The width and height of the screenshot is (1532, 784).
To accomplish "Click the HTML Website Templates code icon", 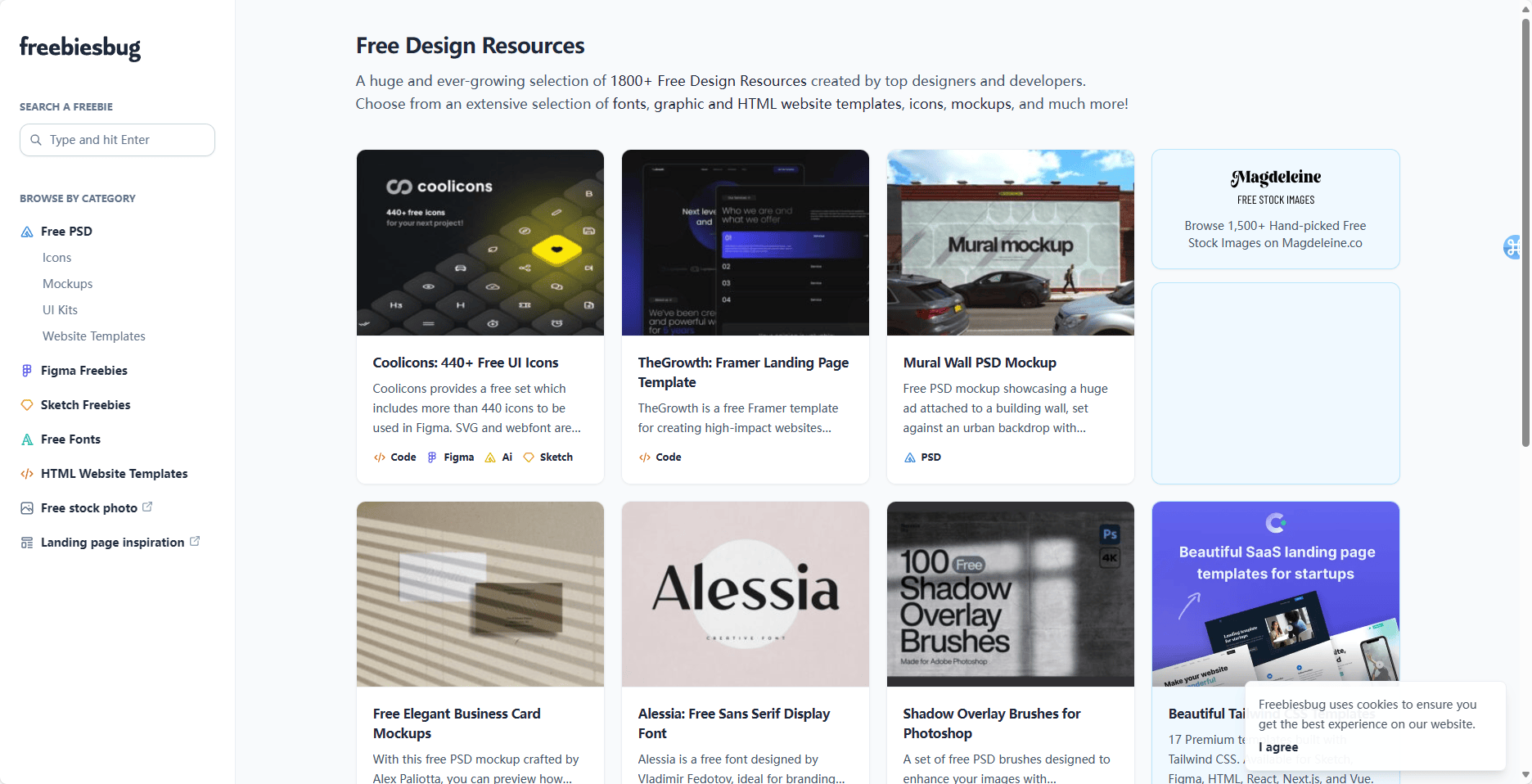I will pyautogui.click(x=27, y=474).
